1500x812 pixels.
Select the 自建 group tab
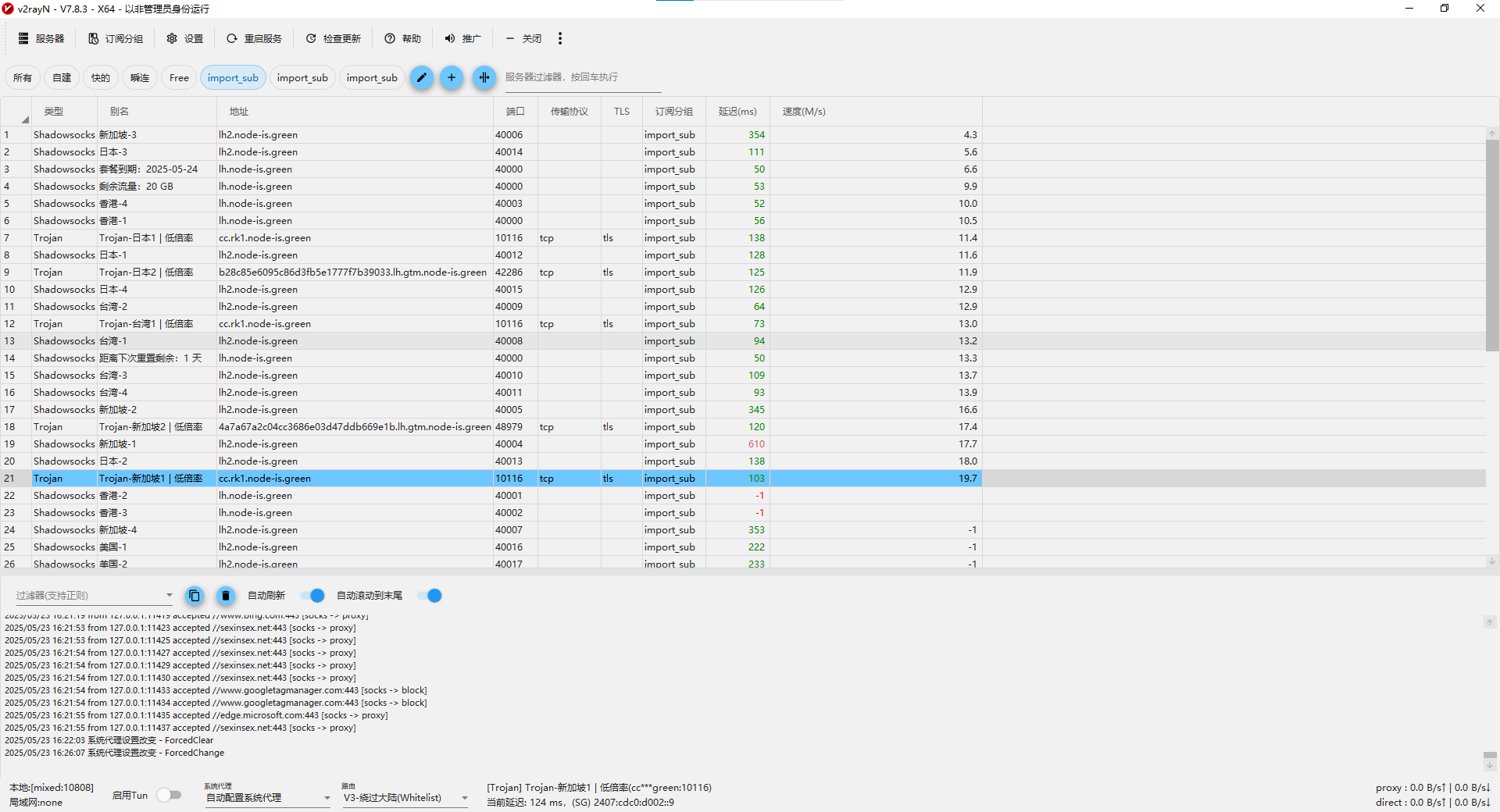click(x=62, y=77)
